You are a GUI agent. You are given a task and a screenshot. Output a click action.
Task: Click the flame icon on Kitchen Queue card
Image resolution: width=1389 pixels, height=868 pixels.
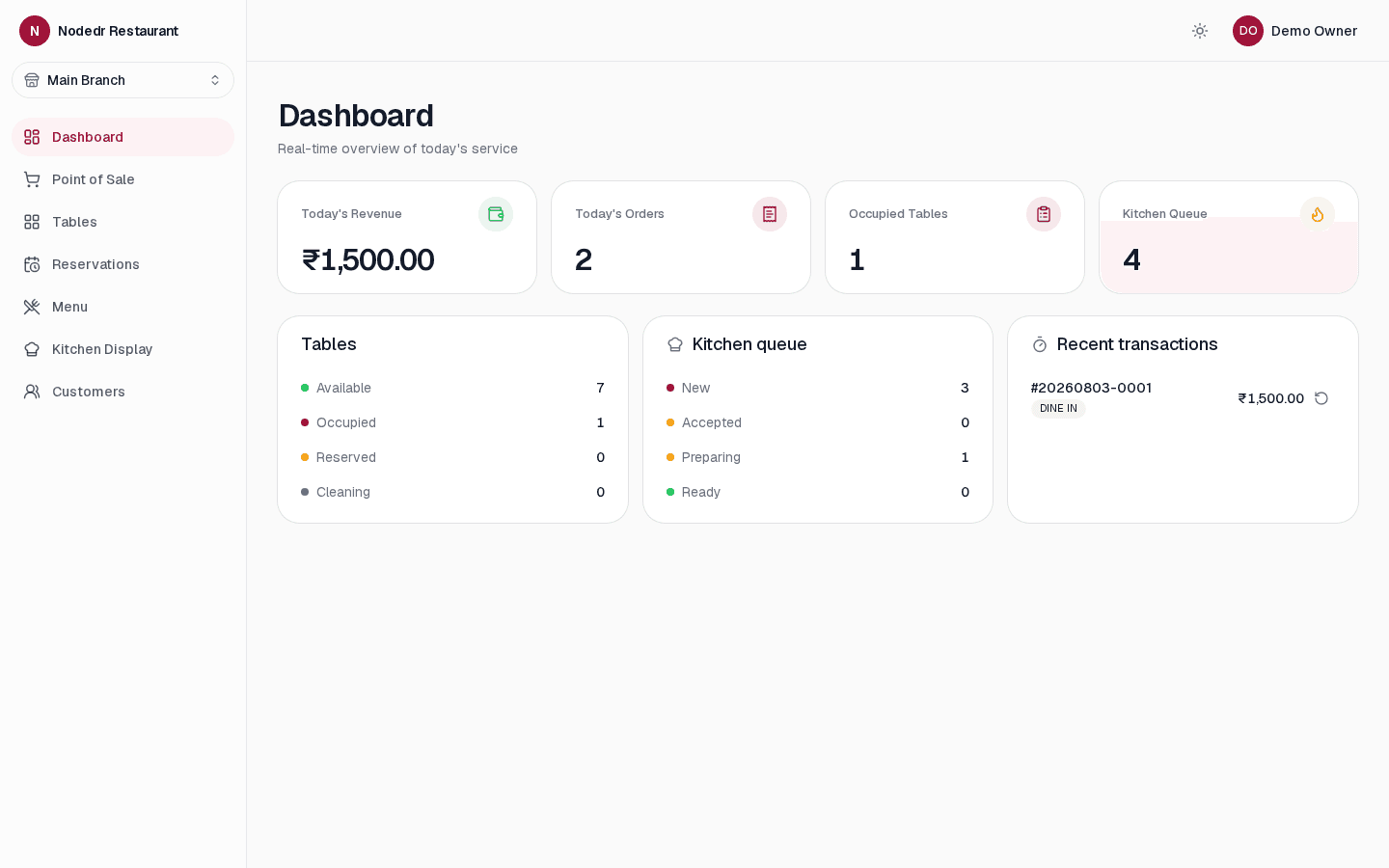click(1318, 214)
